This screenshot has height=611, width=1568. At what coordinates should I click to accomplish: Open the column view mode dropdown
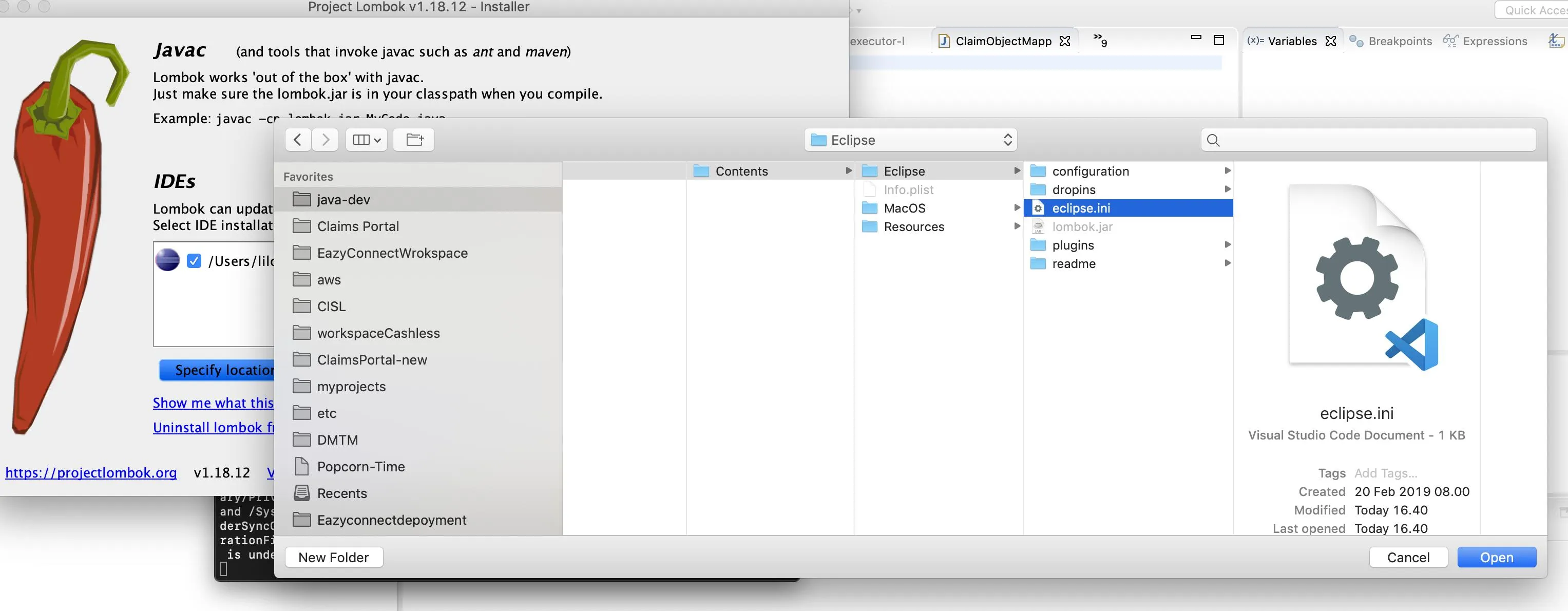pyautogui.click(x=367, y=140)
